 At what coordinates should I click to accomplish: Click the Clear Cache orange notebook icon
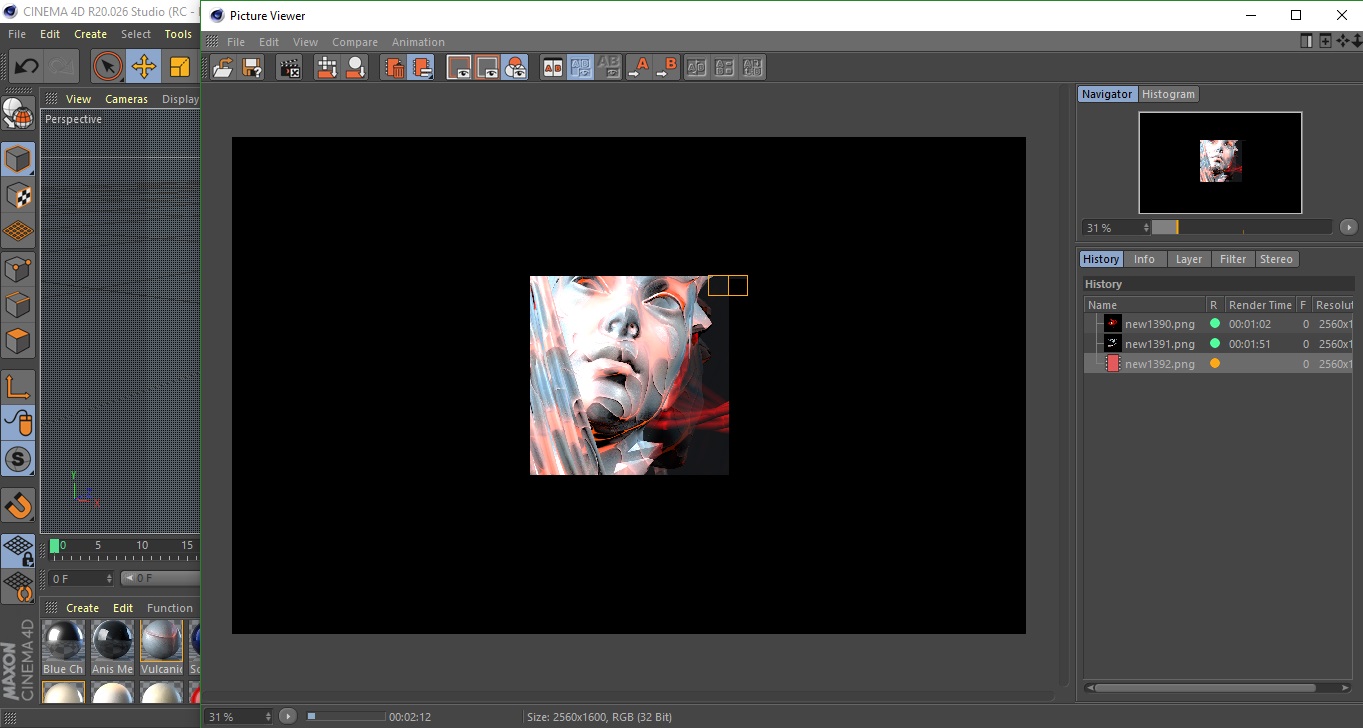(421, 68)
